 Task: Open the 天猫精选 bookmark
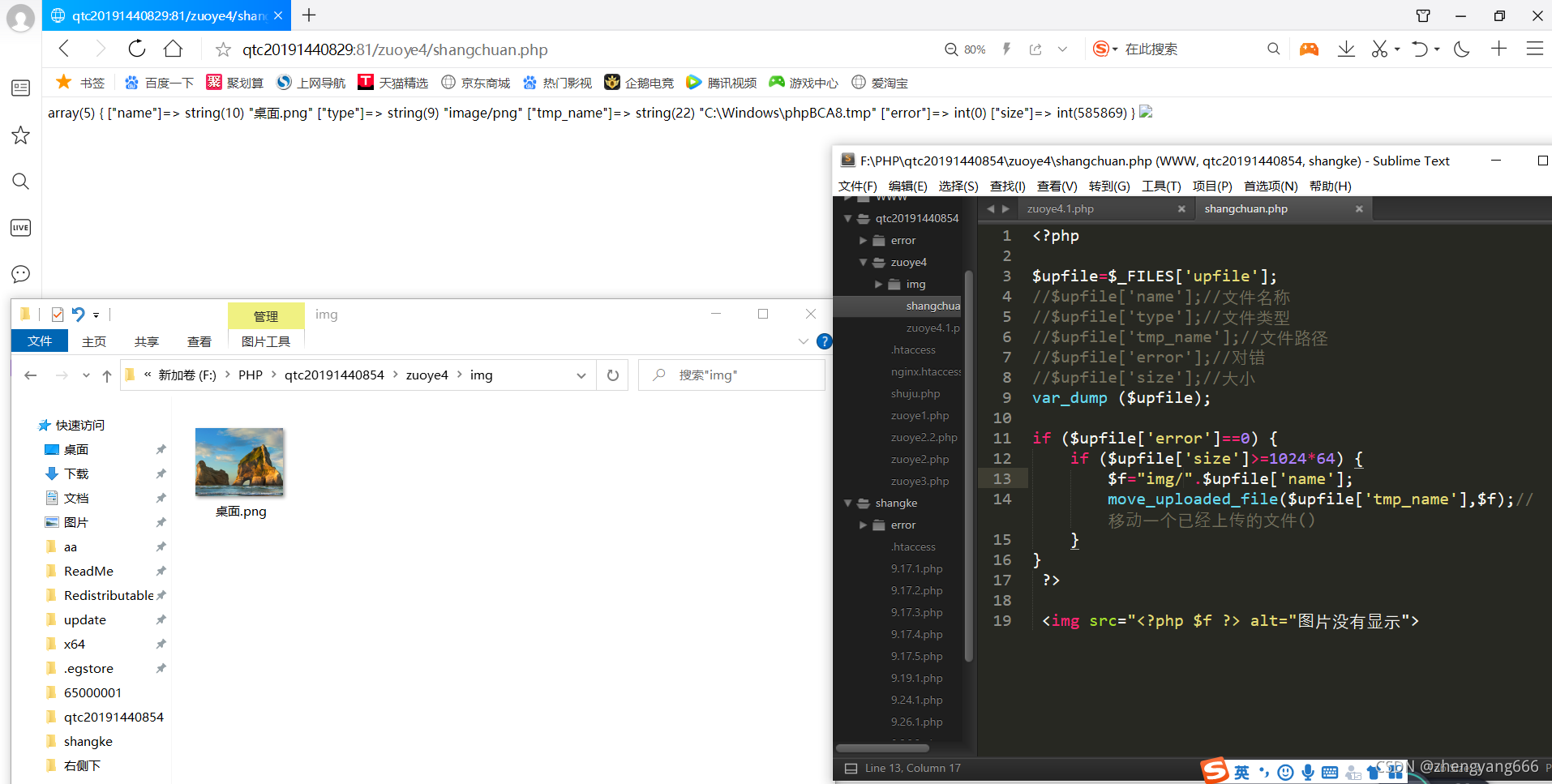tap(393, 83)
